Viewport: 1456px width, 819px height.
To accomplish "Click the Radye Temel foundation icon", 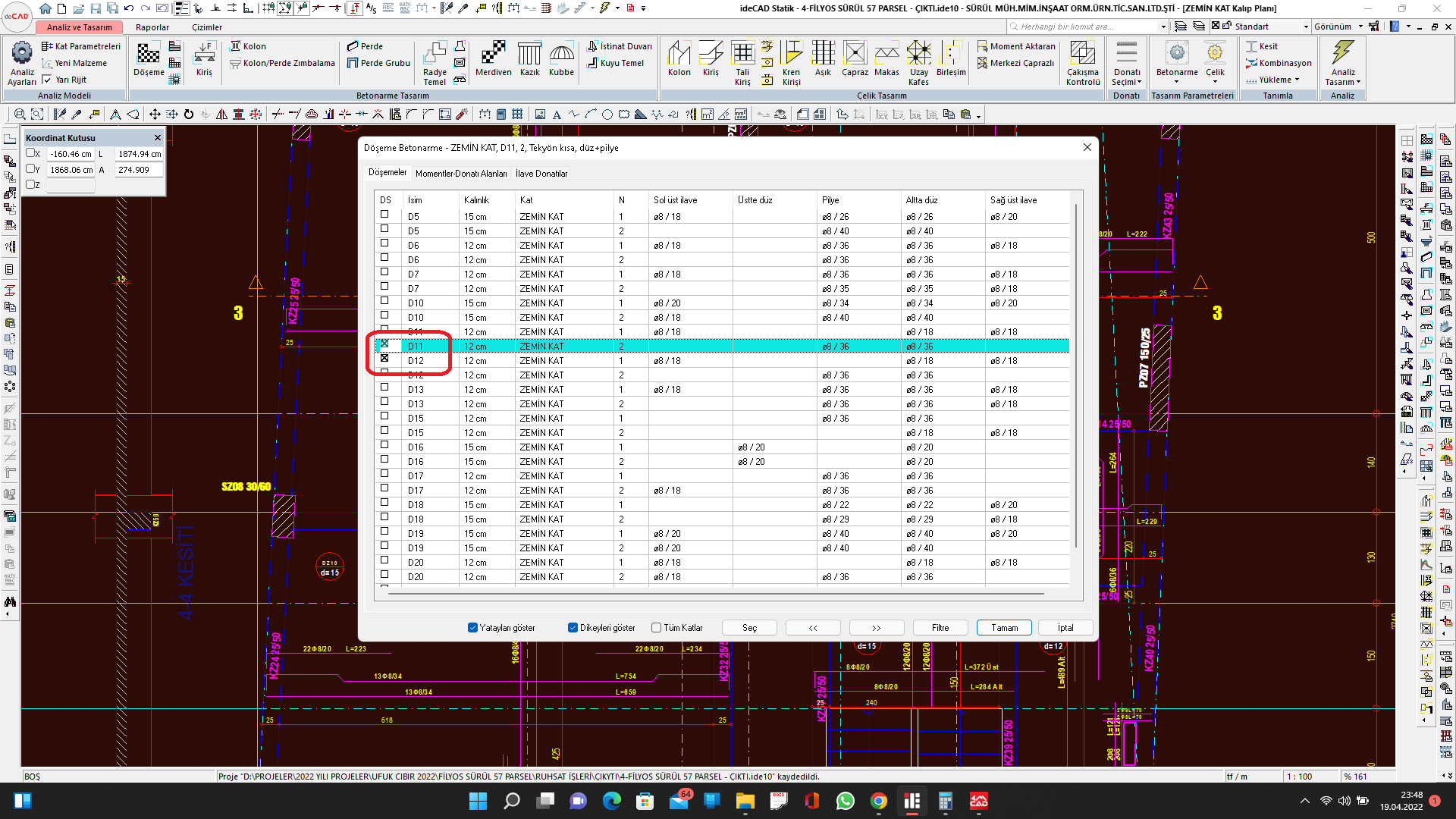I will coord(435,64).
